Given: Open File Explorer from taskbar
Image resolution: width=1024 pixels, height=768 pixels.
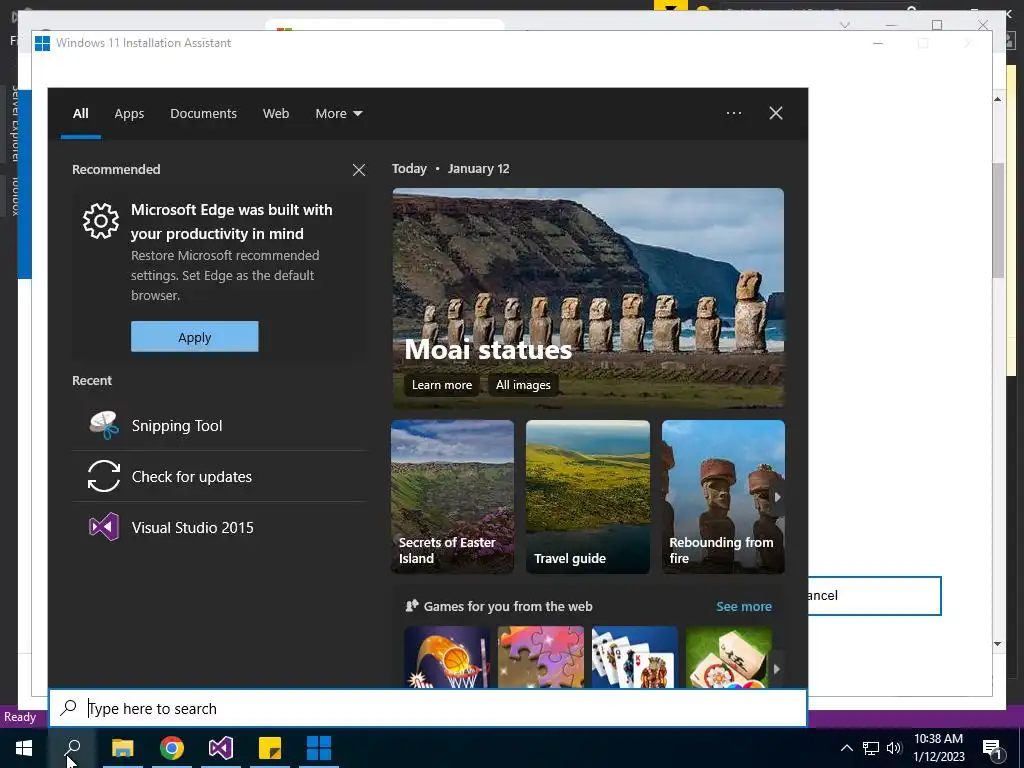Looking at the screenshot, I should (x=123, y=748).
